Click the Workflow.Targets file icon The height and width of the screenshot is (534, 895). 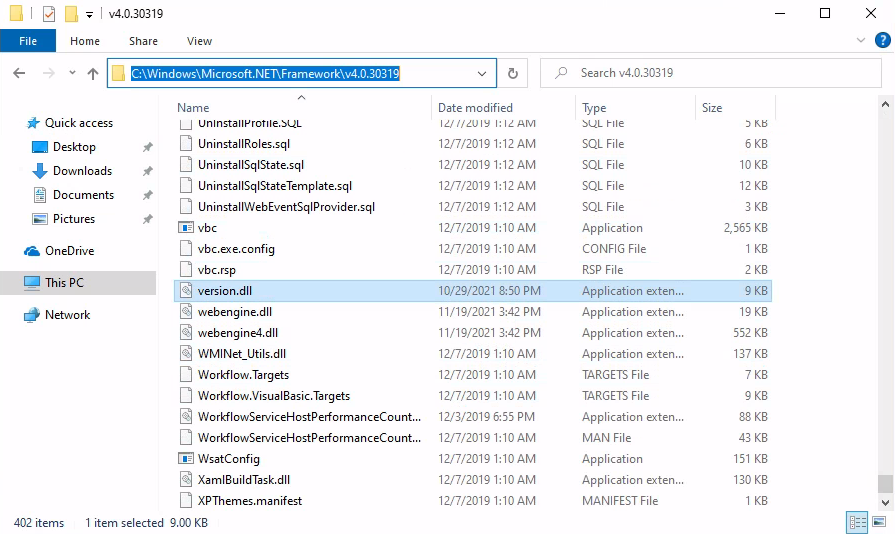[x=186, y=375]
